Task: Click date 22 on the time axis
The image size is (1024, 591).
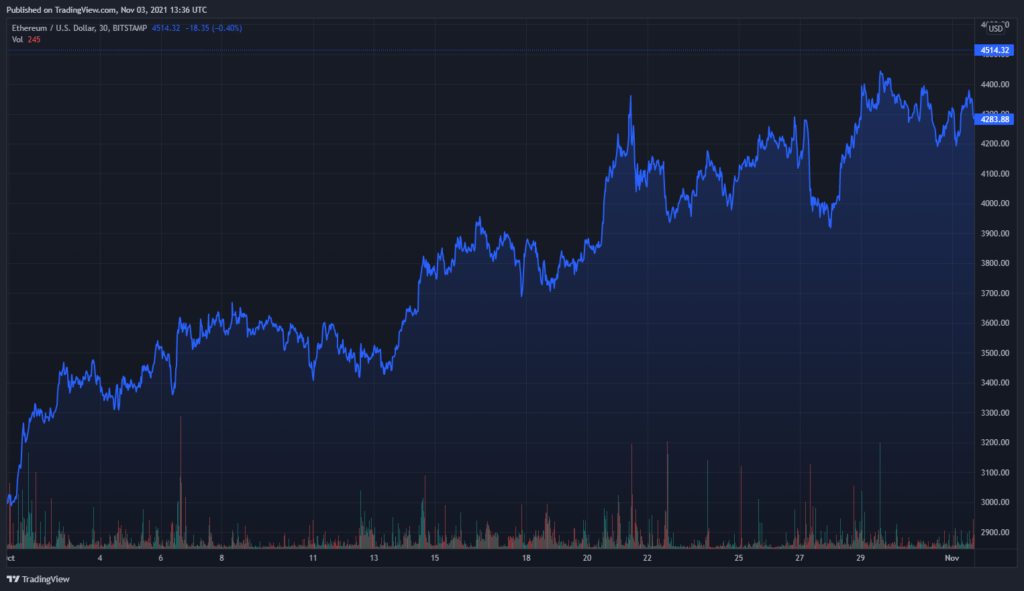Action: [647, 558]
